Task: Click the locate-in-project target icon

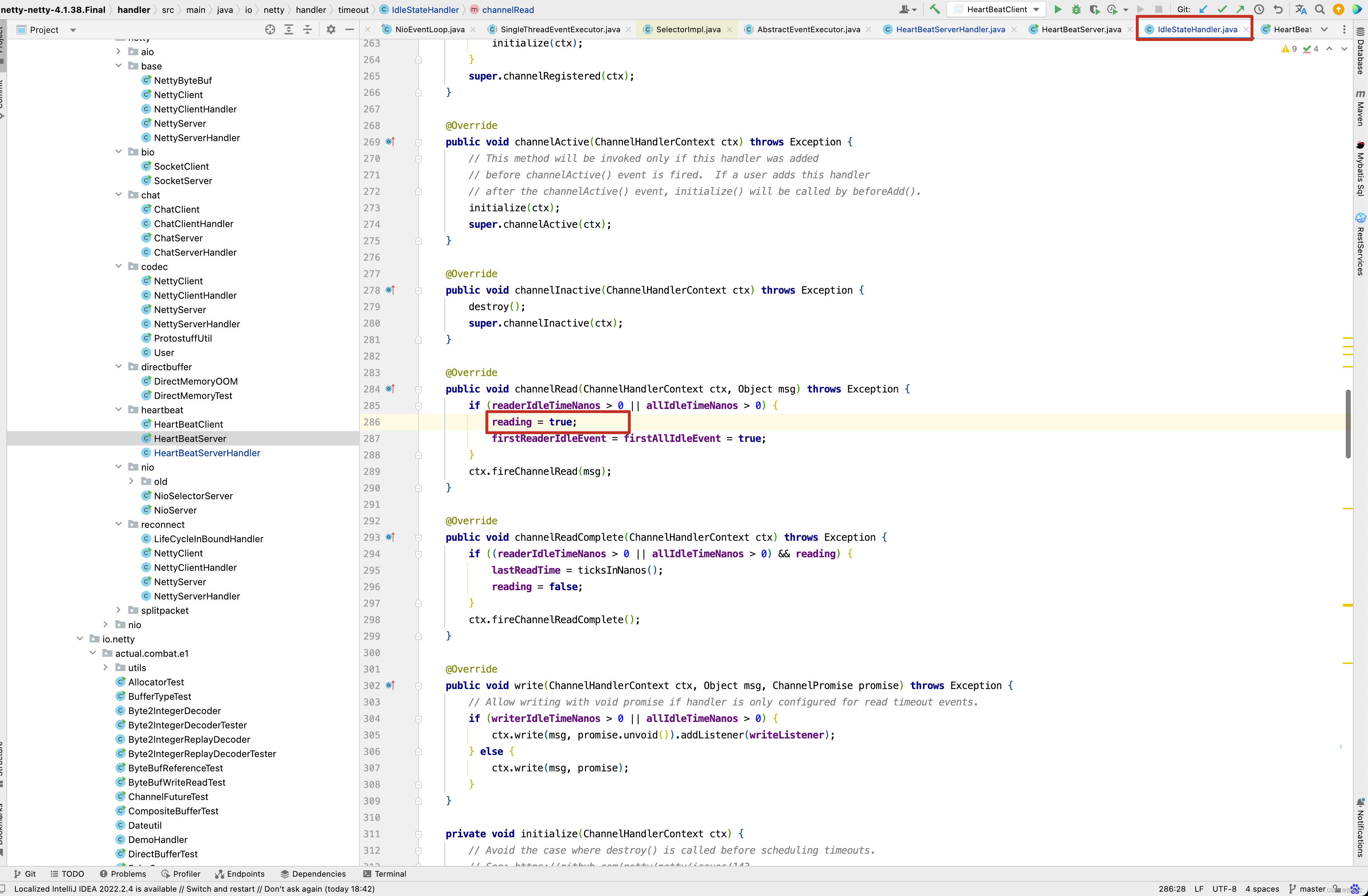Action: pos(269,29)
